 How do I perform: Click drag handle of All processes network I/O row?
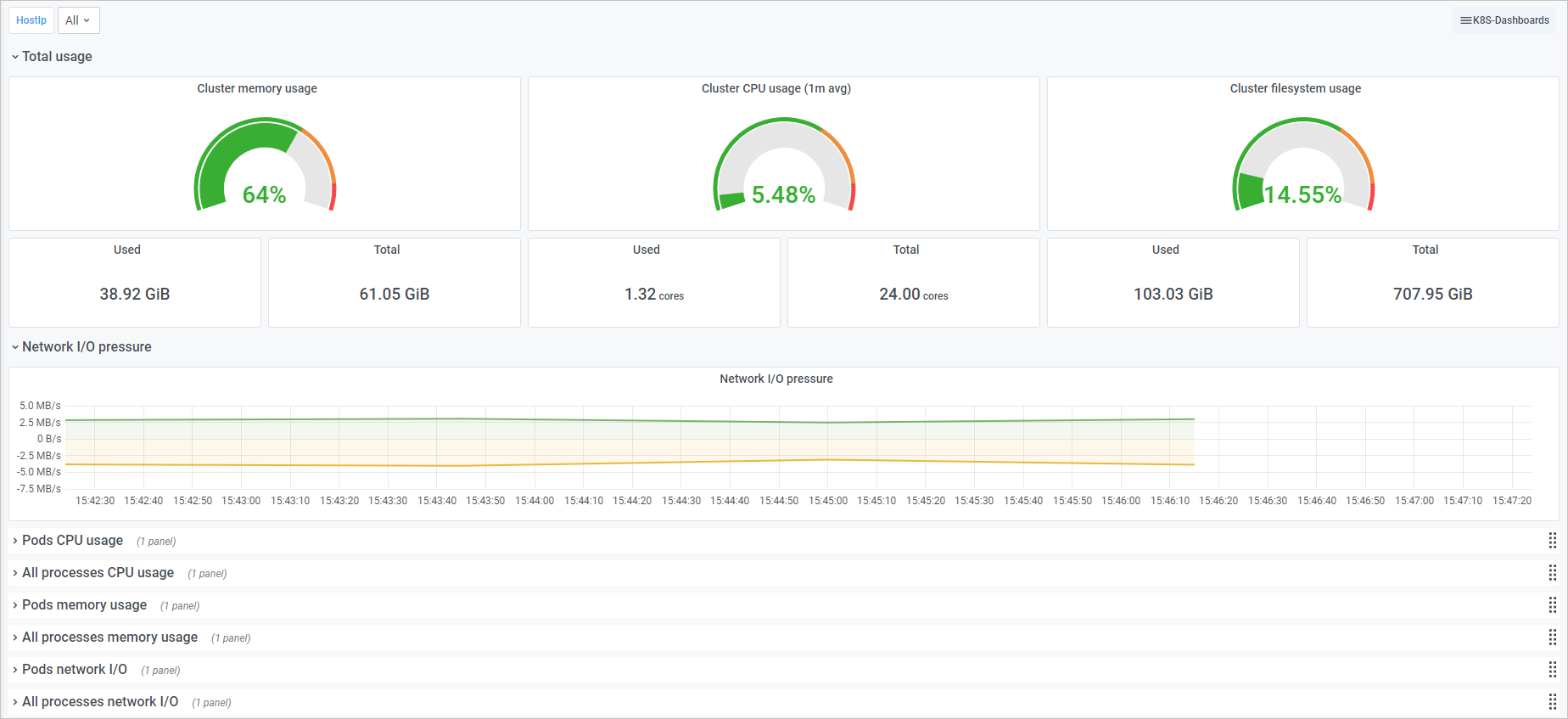1552,702
